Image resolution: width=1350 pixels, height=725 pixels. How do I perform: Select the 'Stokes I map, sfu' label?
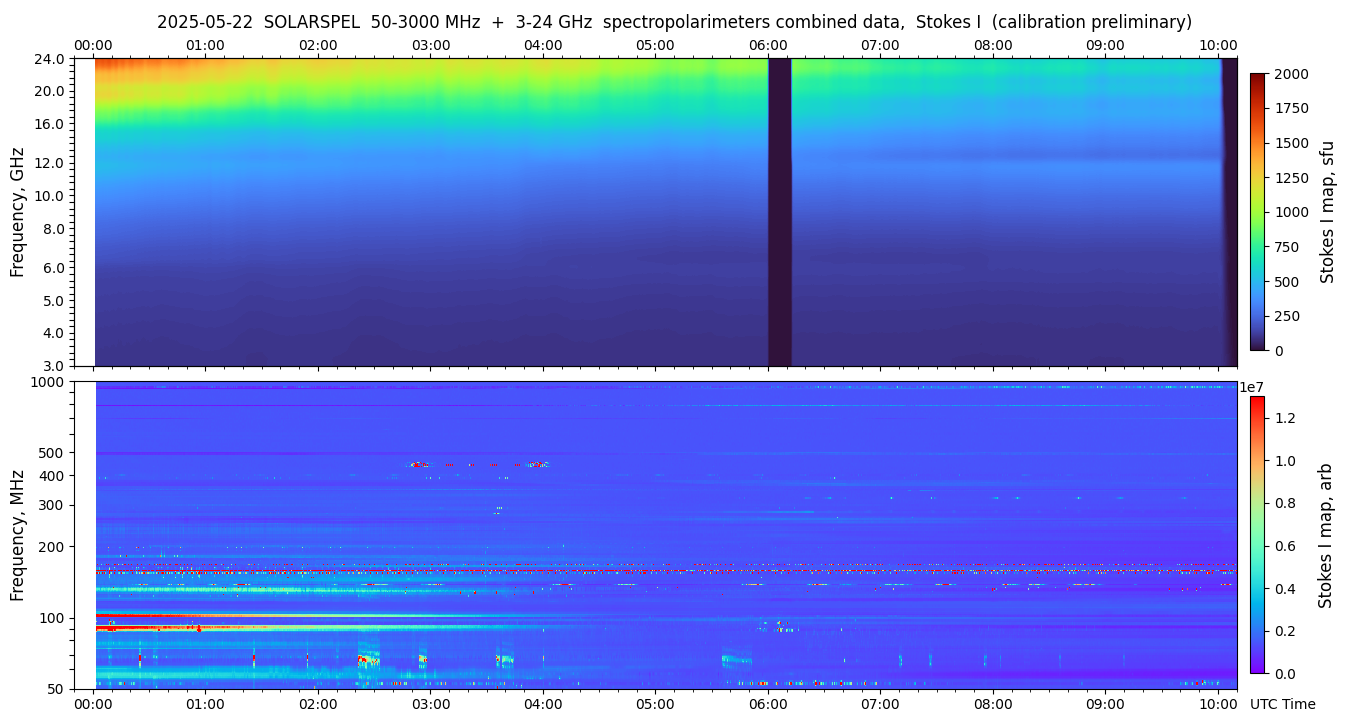tap(1328, 212)
